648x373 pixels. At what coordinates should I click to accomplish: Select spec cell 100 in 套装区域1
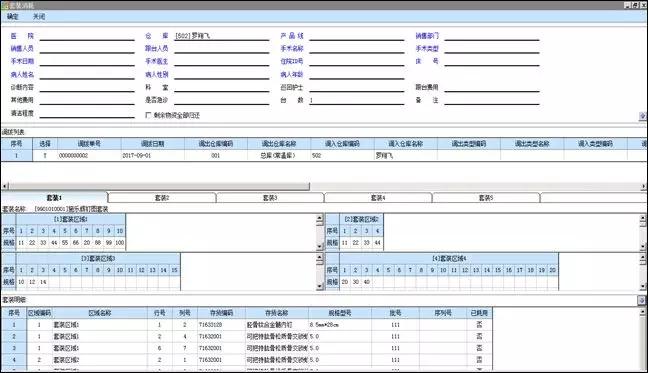[x=120, y=242]
